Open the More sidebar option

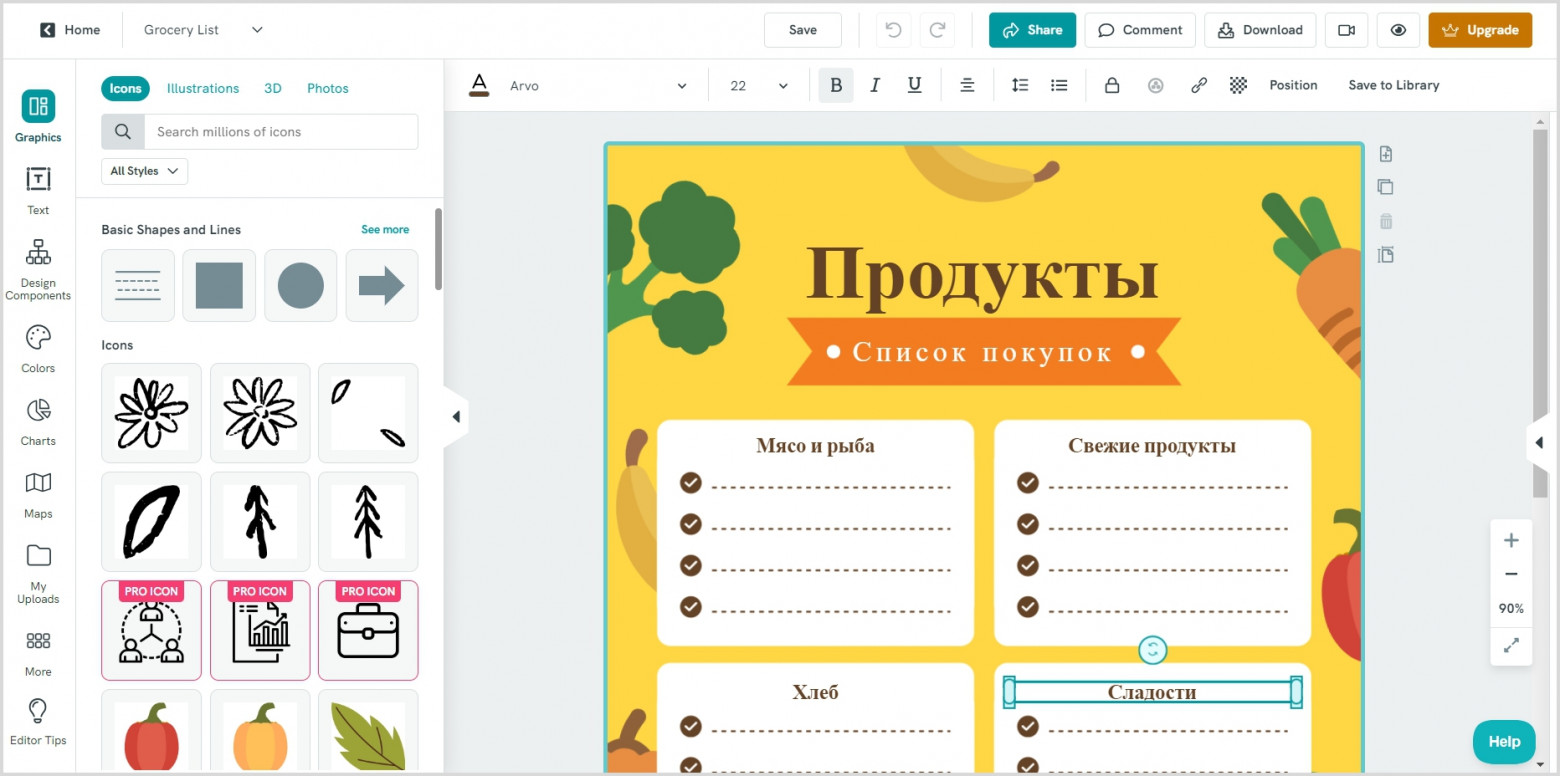[38, 654]
